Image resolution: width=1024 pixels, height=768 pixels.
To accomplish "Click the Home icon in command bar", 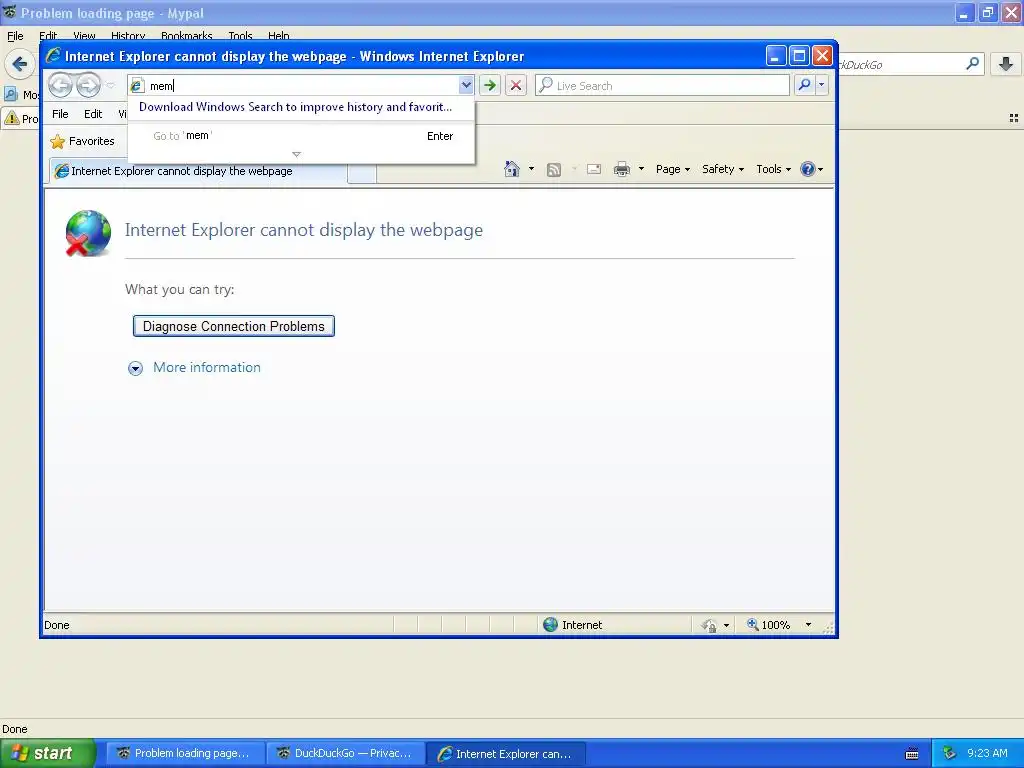I will 511,169.
